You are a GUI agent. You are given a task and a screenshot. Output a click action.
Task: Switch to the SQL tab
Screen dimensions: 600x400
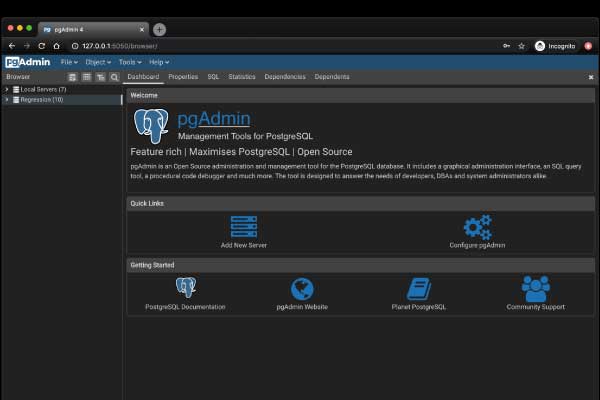tap(213, 77)
